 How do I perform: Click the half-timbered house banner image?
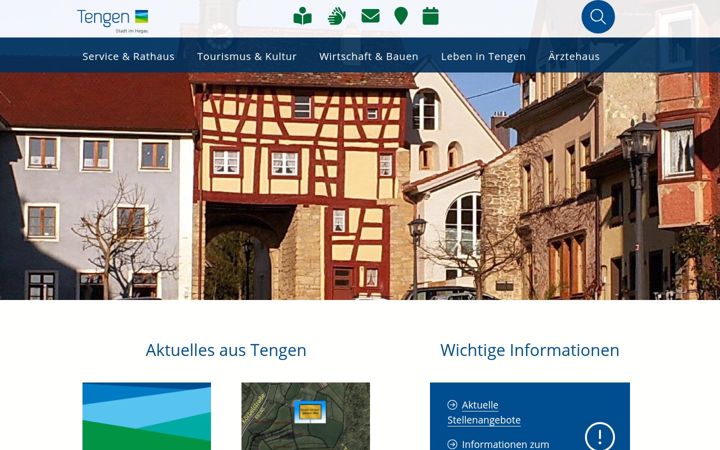[360, 186]
